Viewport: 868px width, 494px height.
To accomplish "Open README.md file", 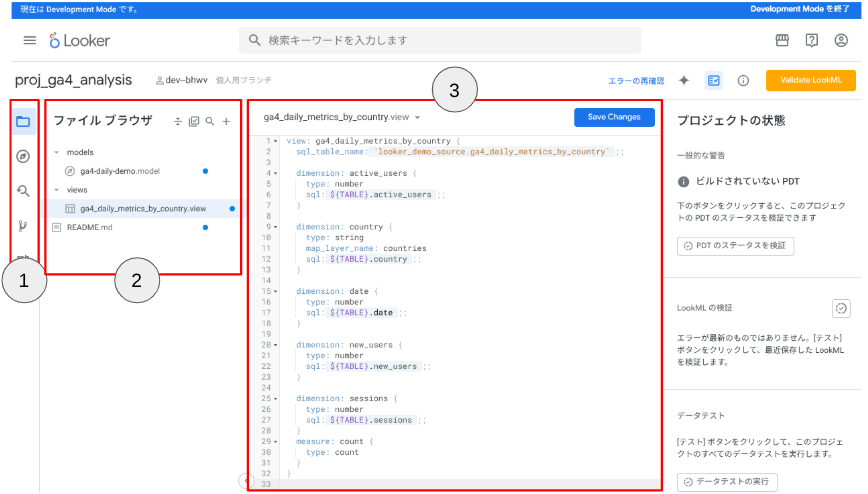I will coord(89,228).
